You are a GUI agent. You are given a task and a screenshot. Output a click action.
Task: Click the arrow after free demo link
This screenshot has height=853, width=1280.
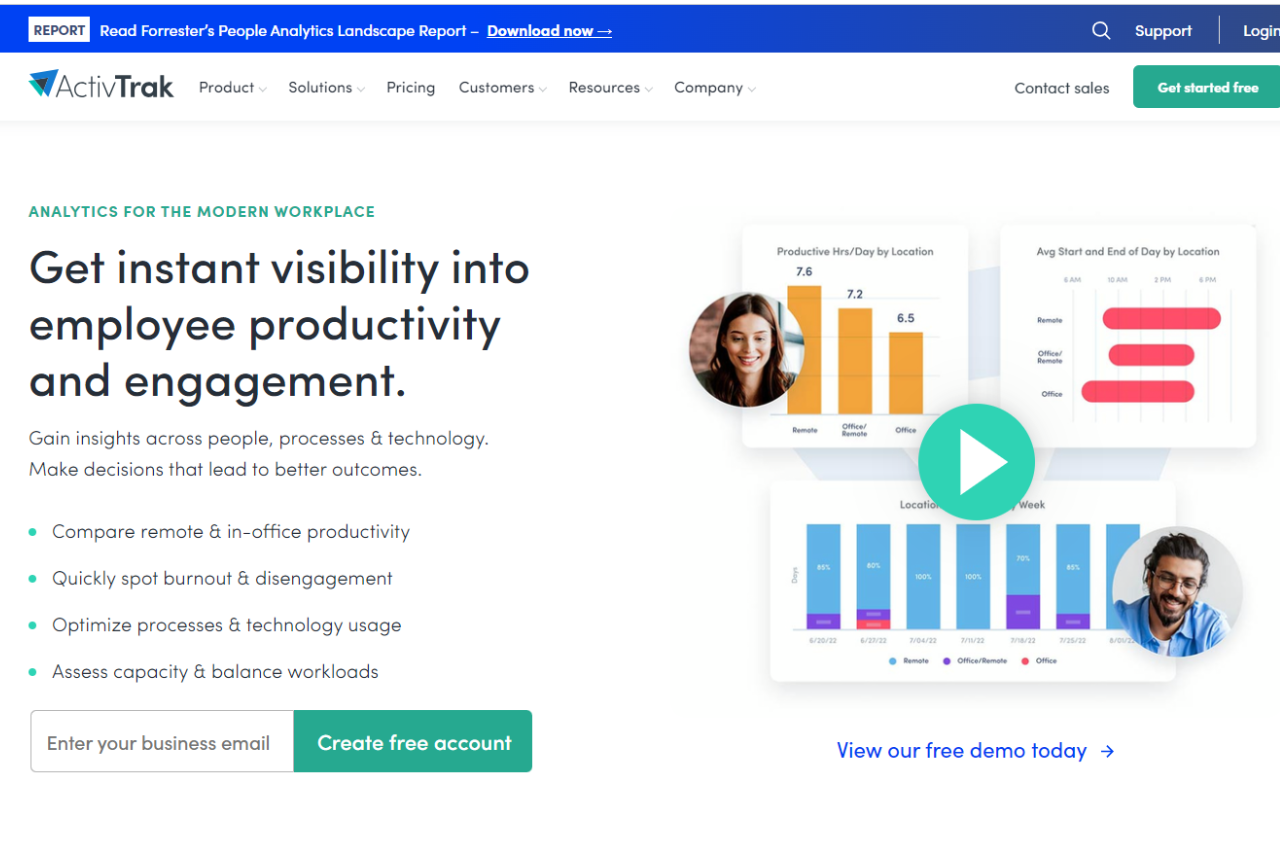coord(1107,751)
